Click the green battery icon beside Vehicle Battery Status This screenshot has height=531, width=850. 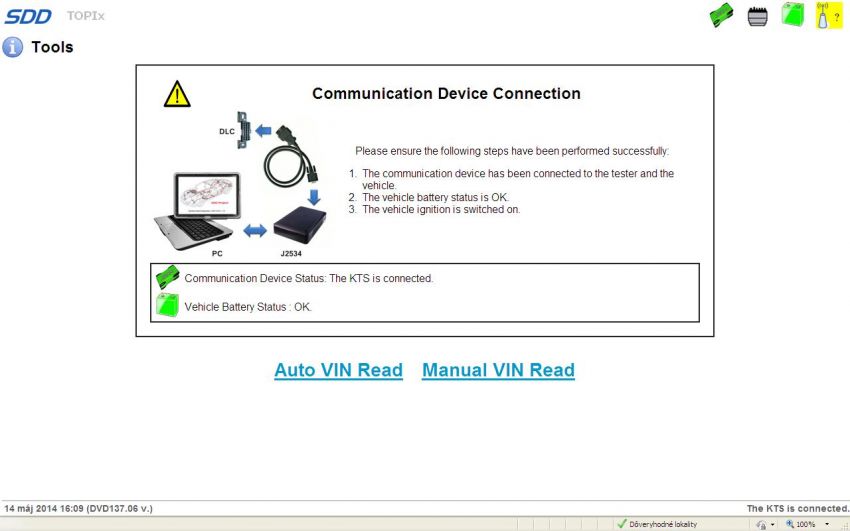pyautogui.click(x=166, y=306)
